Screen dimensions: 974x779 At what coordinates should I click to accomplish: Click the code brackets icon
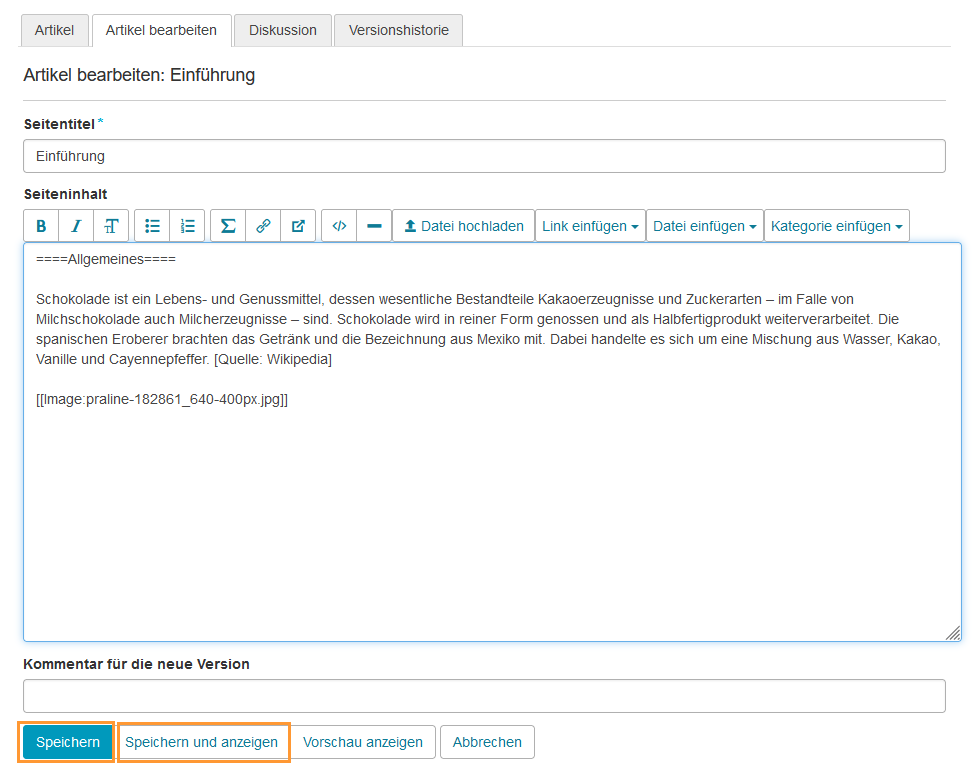pos(339,226)
